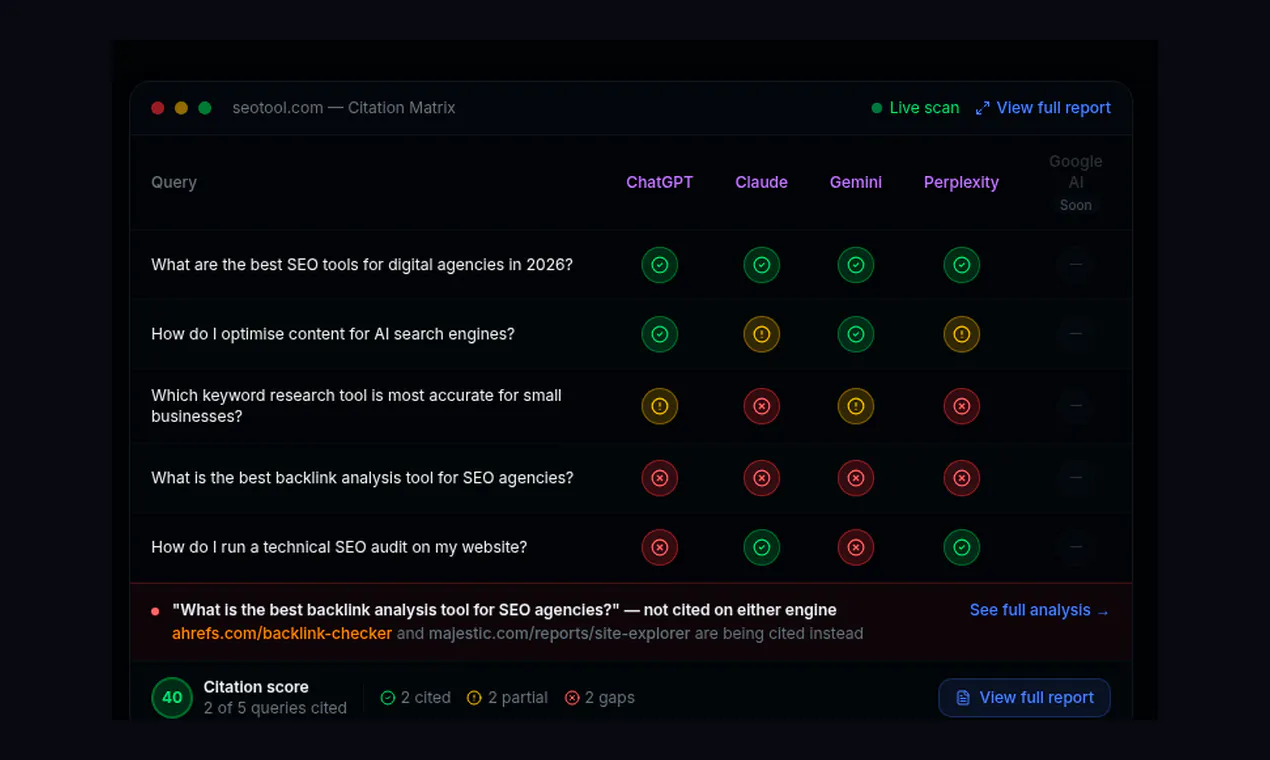Click the View full report button at bottom
The width and height of the screenshot is (1270, 760).
pyautogui.click(x=1024, y=698)
